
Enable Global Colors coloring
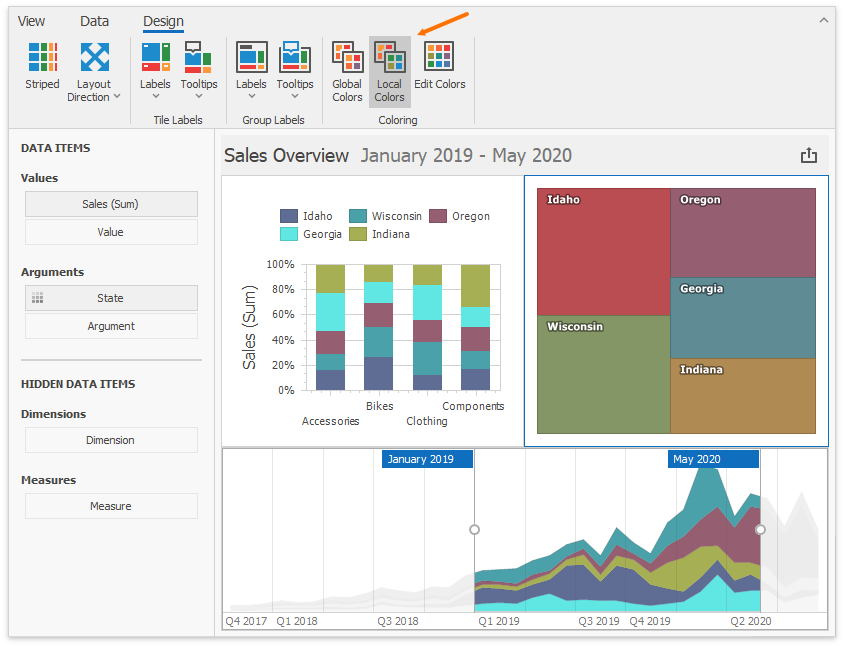(x=347, y=70)
